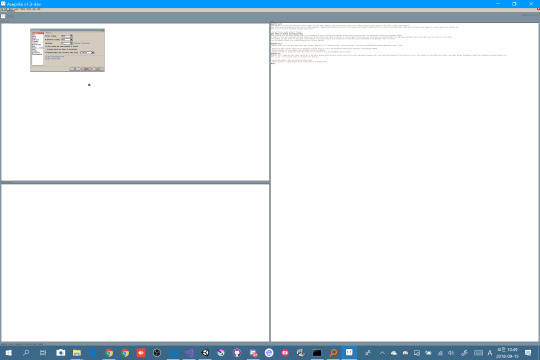Open File Explorer from the taskbar
The height and width of the screenshot is (360, 540).
point(77,353)
